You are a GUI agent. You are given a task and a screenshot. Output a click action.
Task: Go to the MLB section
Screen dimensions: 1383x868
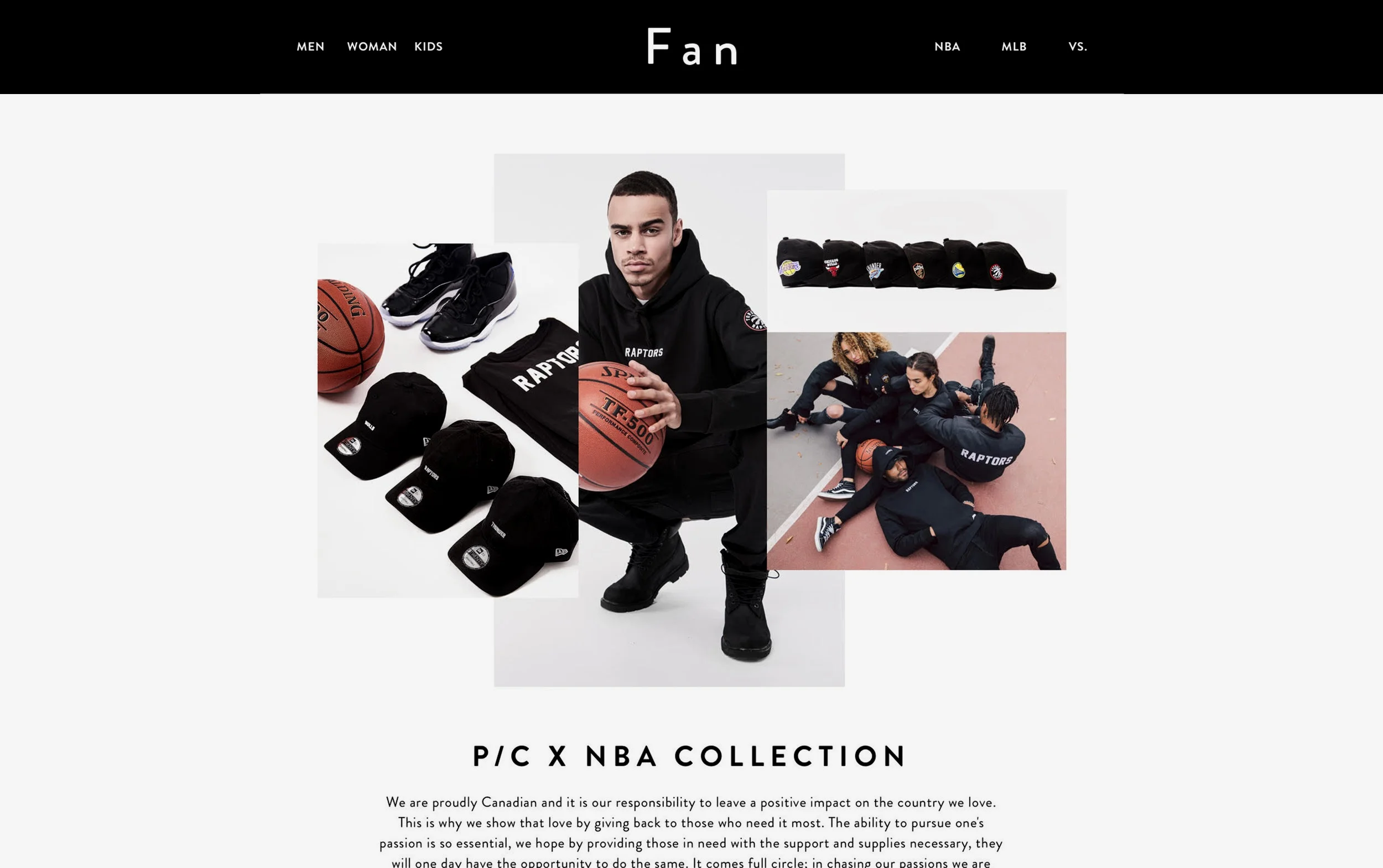pos(1013,46)
